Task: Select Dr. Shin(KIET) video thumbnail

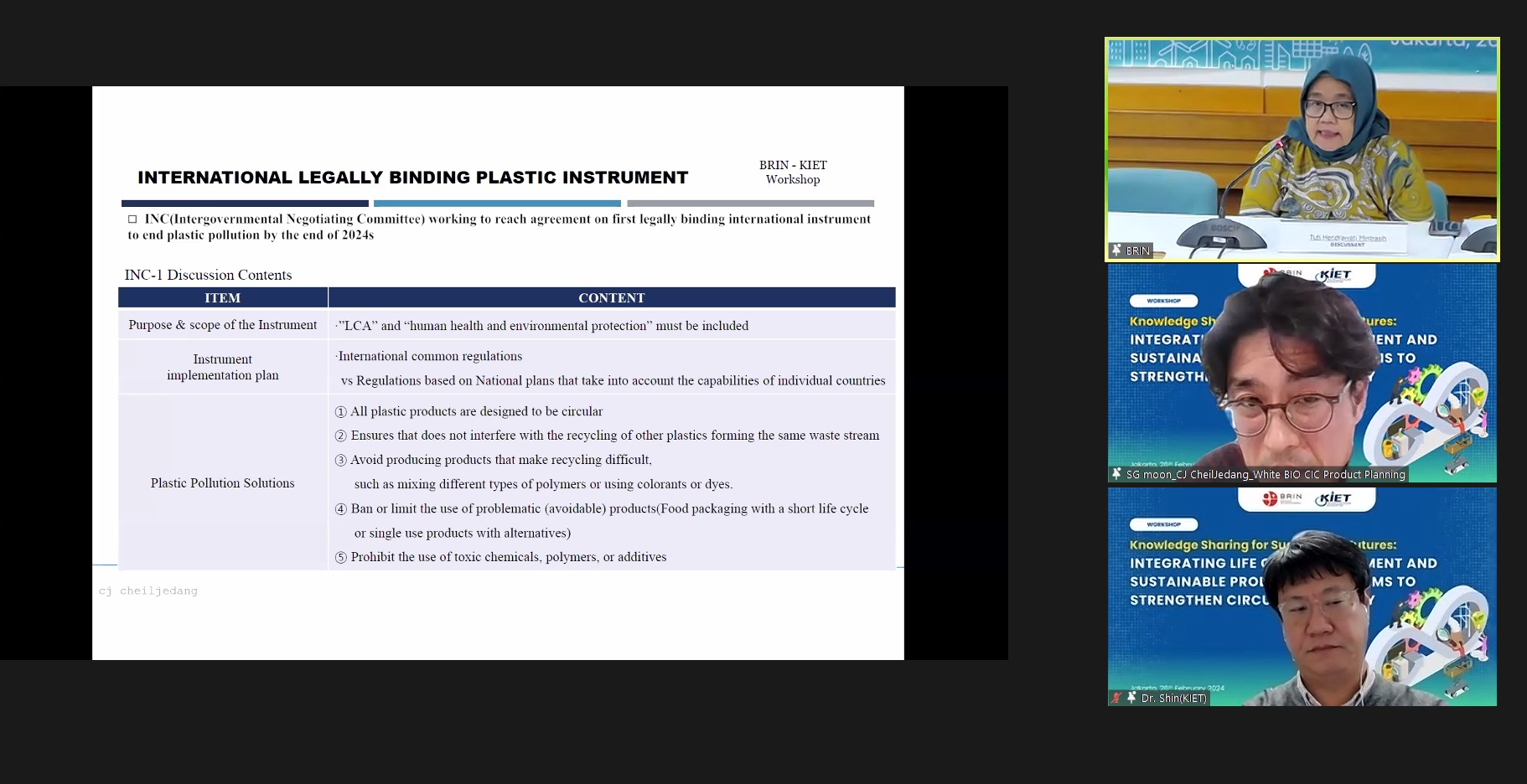Action: [1302, 596]
